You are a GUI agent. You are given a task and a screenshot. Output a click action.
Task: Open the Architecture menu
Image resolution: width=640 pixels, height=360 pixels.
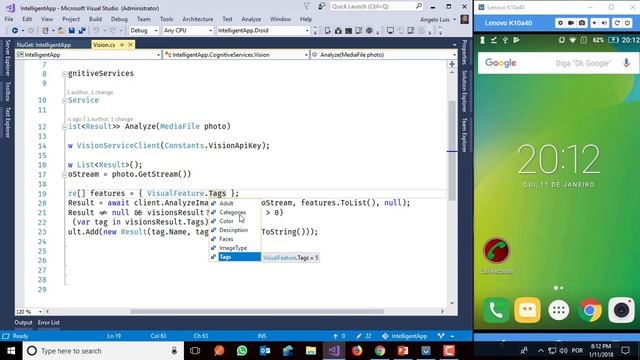[198, 19]
